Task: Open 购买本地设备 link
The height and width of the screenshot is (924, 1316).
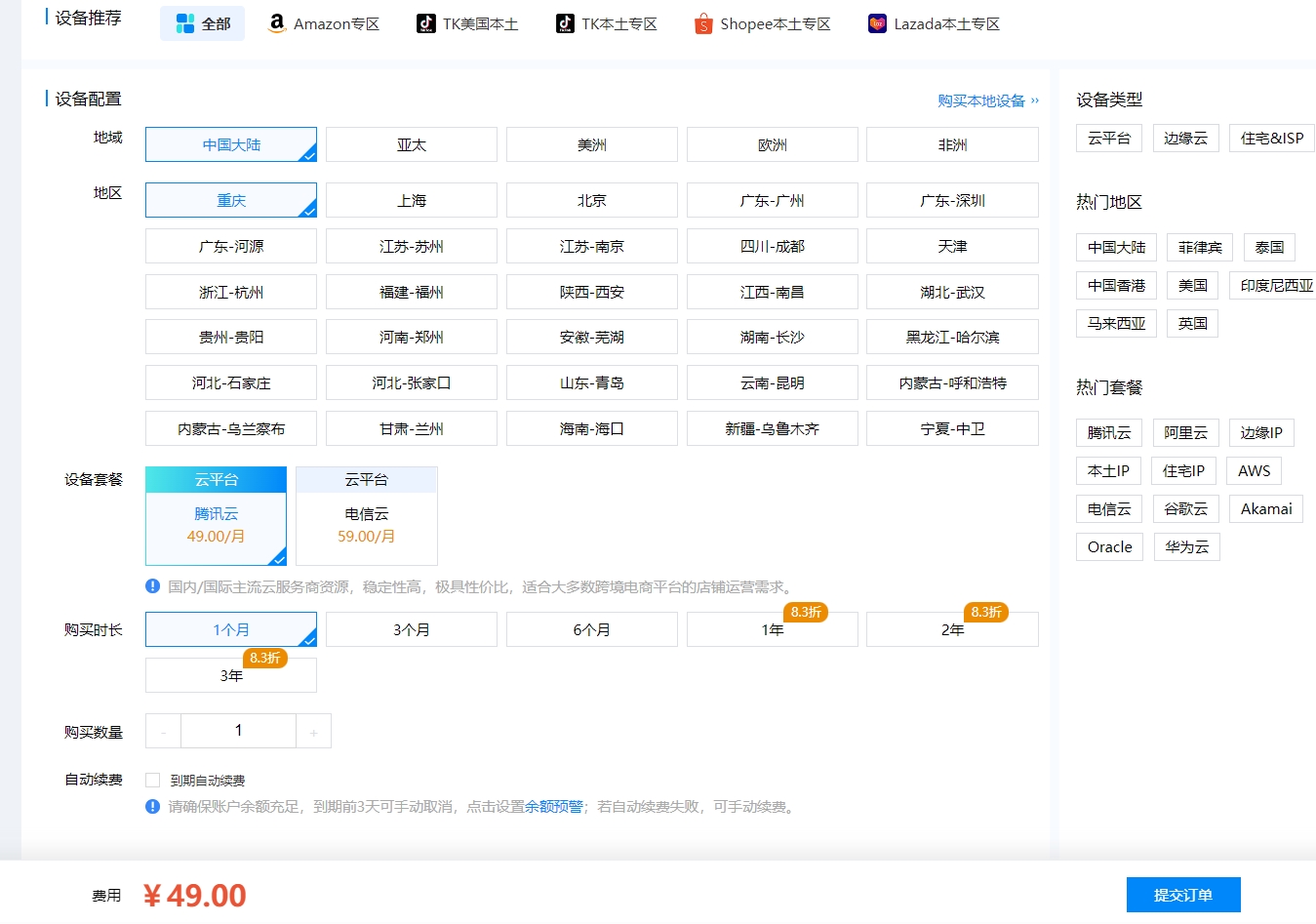Action: [979, 100]
